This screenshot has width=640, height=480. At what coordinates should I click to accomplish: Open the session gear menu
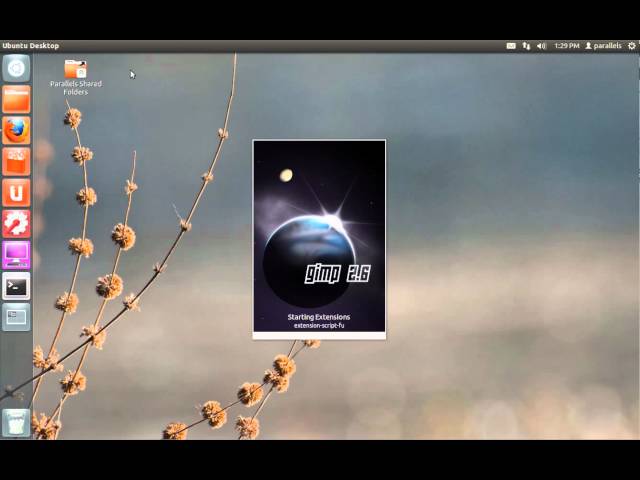631,46
